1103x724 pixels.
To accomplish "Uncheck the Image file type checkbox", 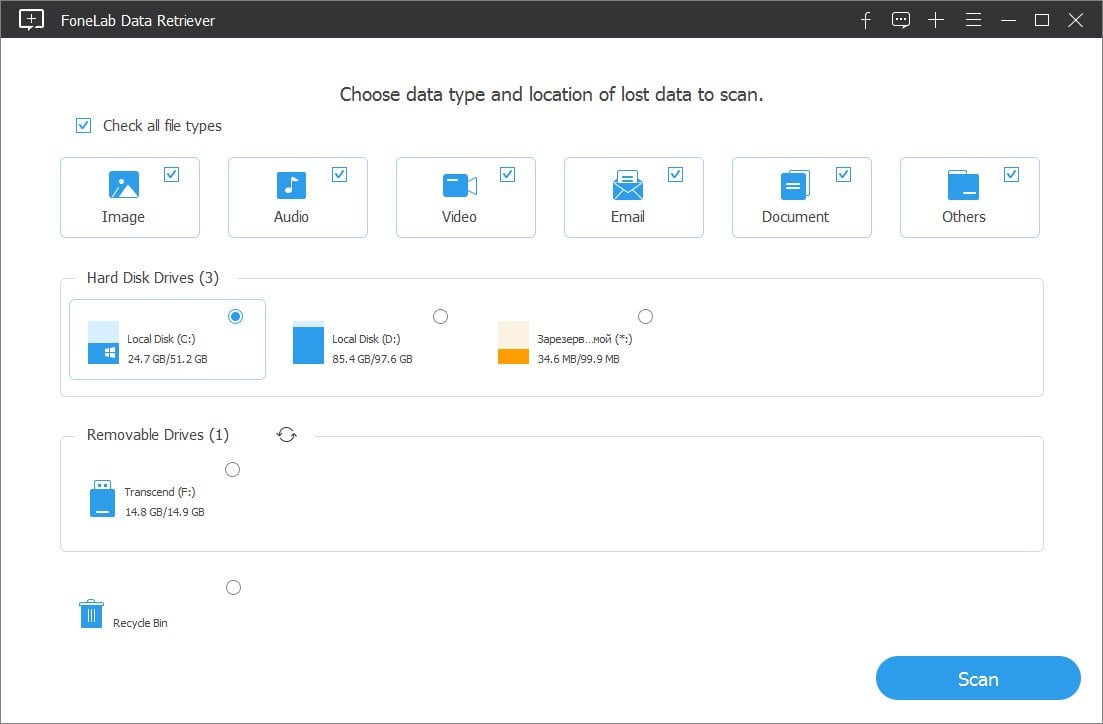I will [x=172, y=172].
